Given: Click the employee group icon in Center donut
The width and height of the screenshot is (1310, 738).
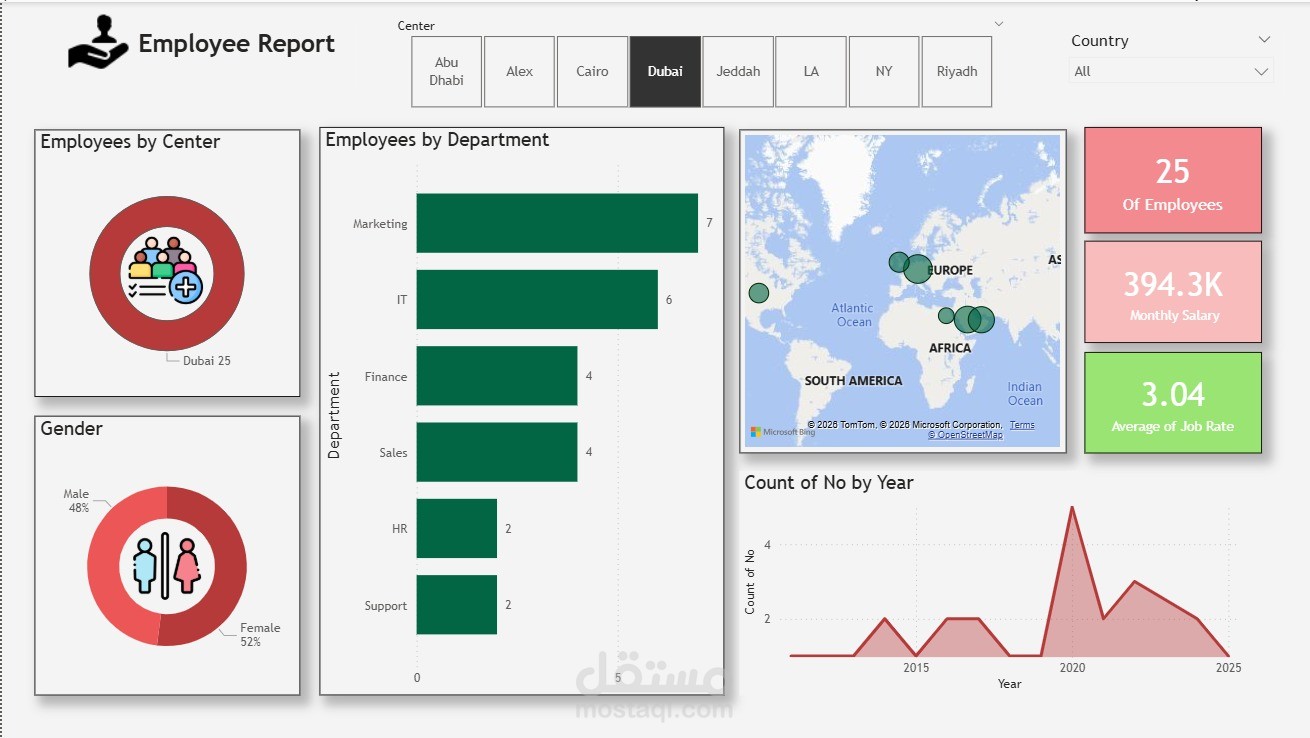Looking at the screenshot, I should tap(167, 271).
